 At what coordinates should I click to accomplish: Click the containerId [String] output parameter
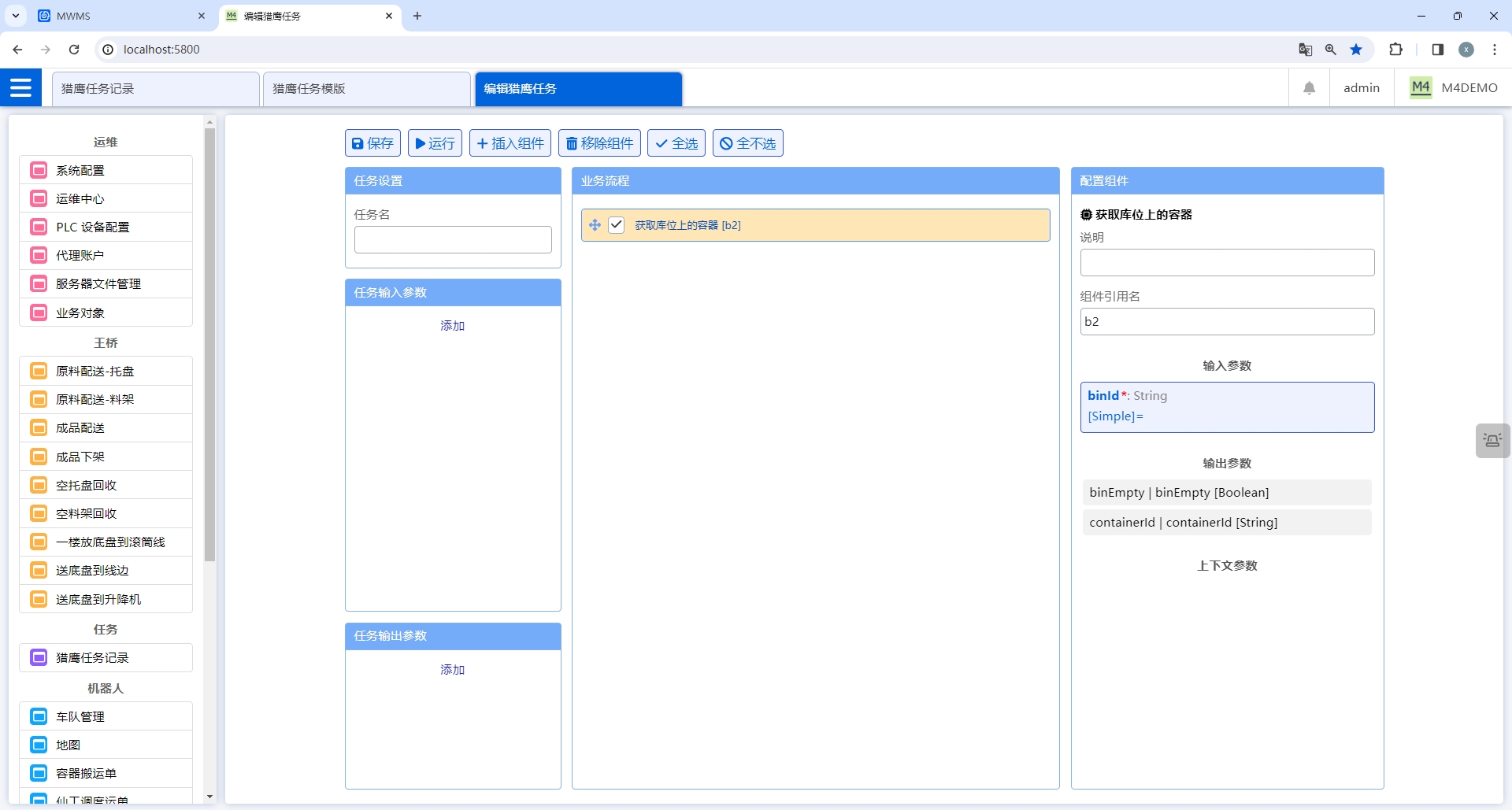tap(1227, 523)
